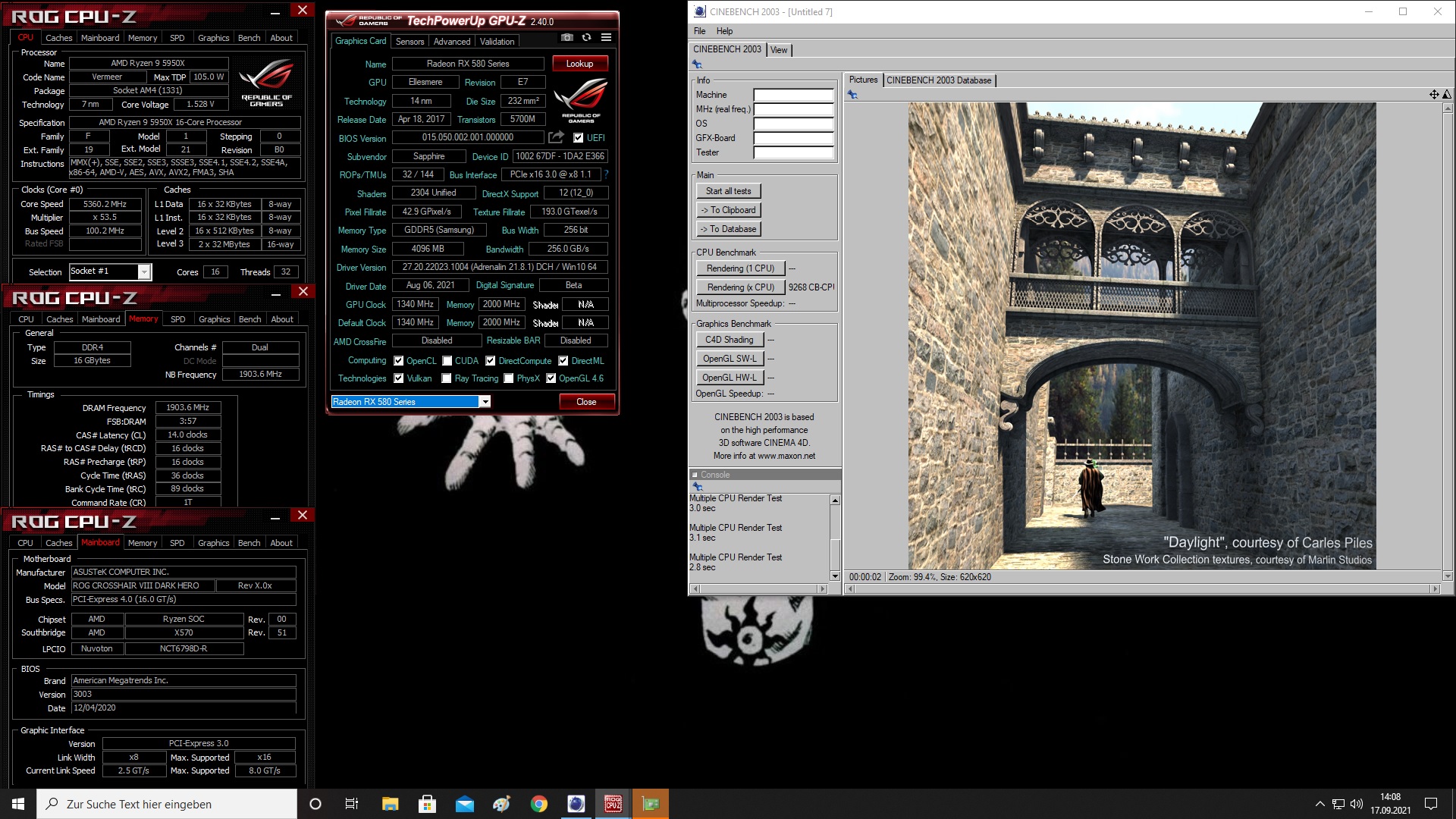Click the GPU-Z screenshot camera icon
This screenshot has height=819, width=1456.
click(x=566, y=38)
